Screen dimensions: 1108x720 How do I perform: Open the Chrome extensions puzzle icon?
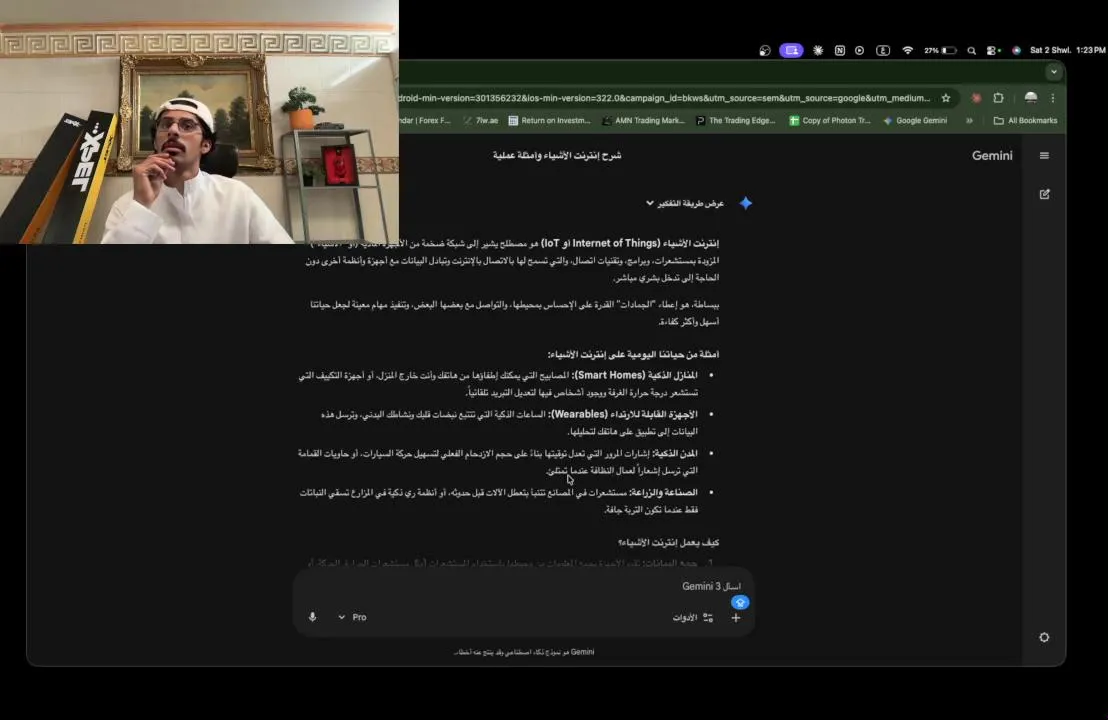[x=998, y=98]
